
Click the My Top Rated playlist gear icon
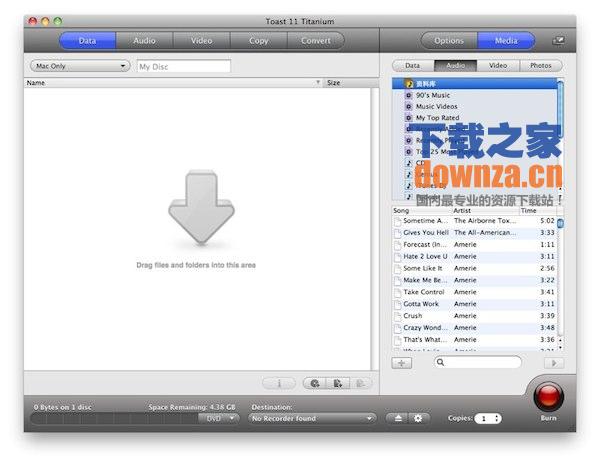408,118
